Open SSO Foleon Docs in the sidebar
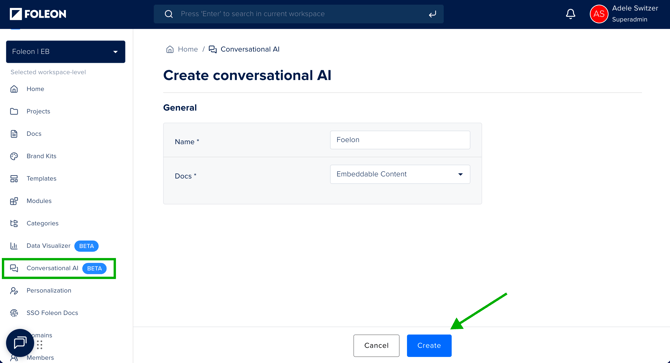Screen dimensions: 670x363 pos(52,313)
